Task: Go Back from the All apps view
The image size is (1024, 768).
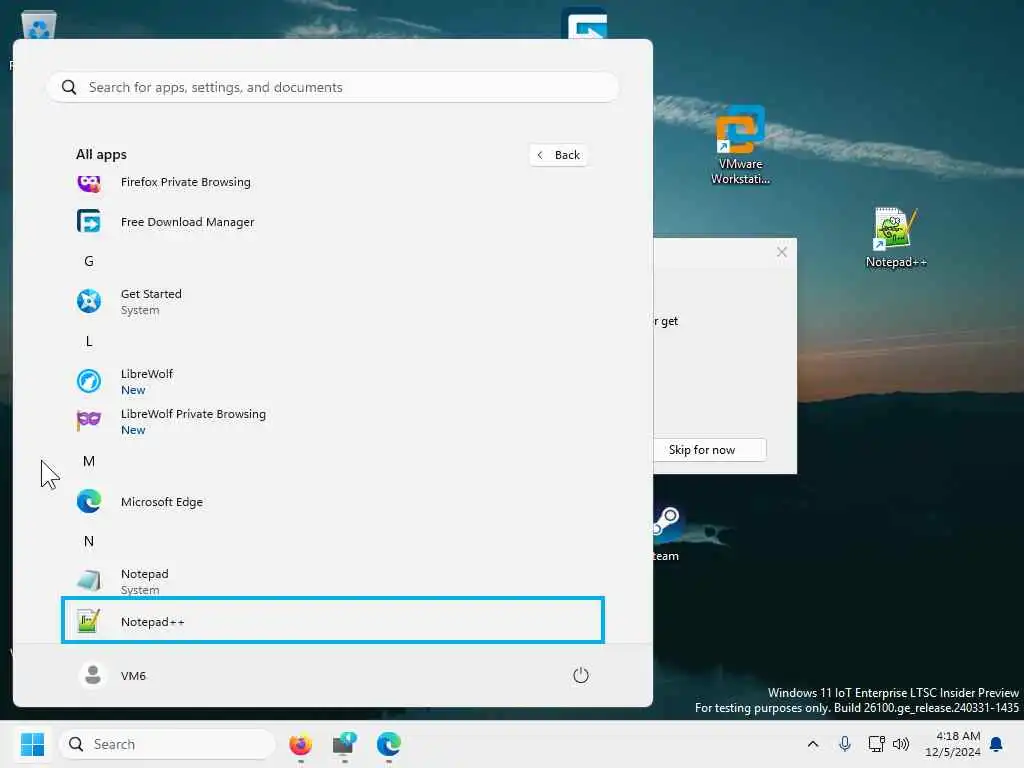Action: [558, 155]
